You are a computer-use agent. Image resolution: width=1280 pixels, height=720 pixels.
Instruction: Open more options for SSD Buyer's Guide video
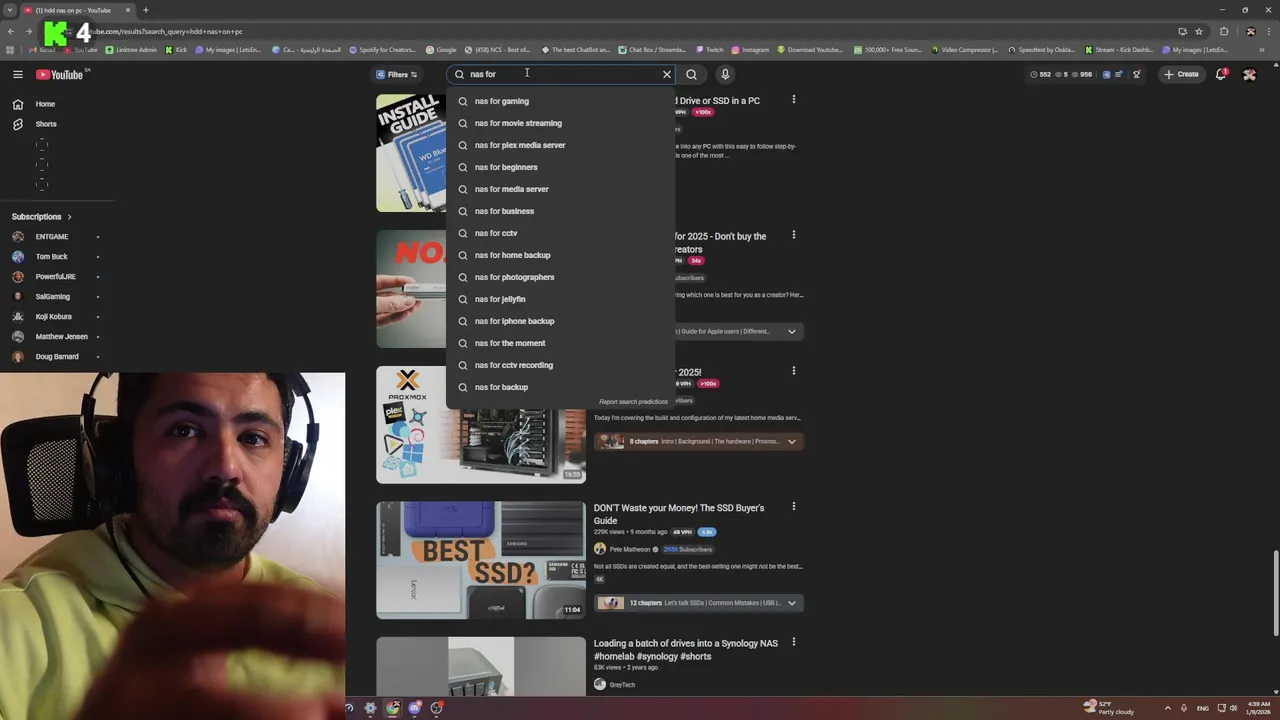point(794,507)
